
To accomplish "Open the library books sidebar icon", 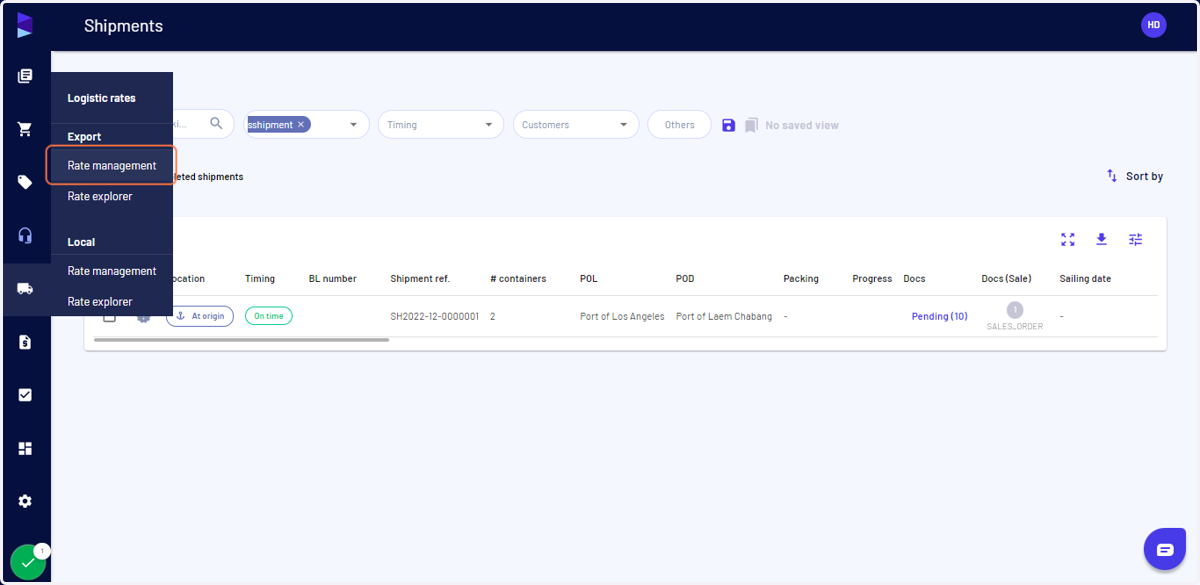I will (x=25, y=76).
